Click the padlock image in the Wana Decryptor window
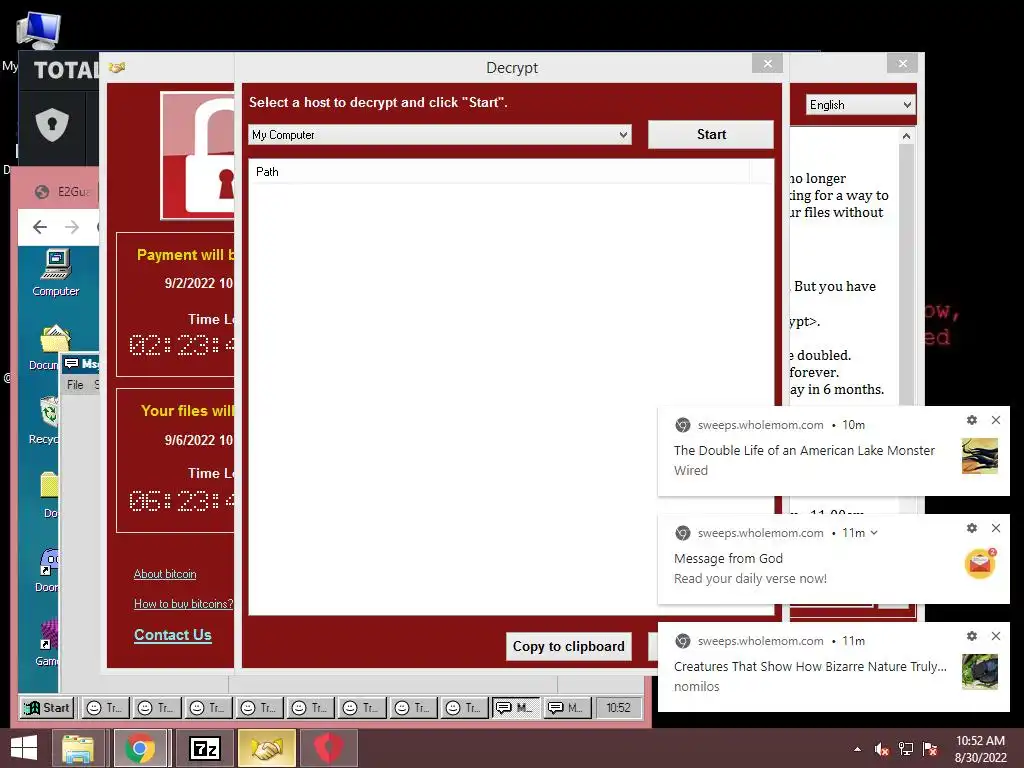1024x768 pixels. (199, 155)
